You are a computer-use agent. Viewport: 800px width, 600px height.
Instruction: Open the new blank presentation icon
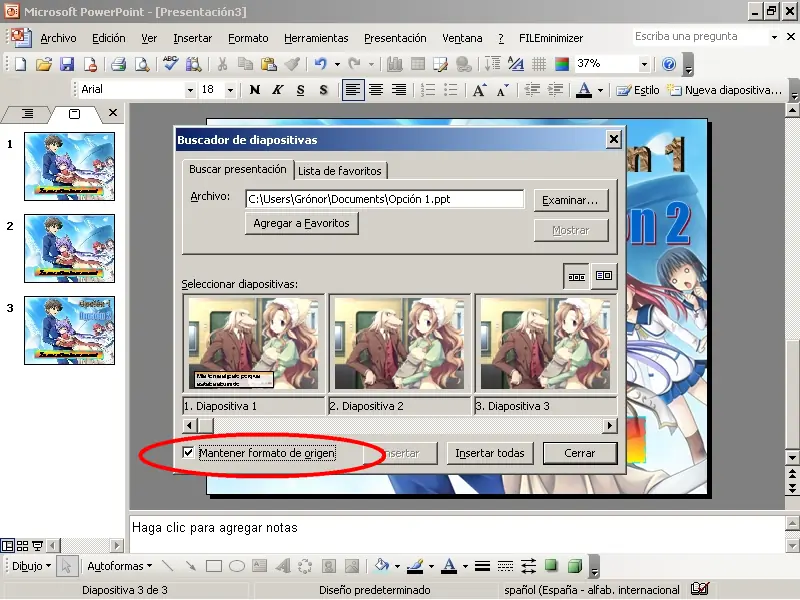coord(20,64)
